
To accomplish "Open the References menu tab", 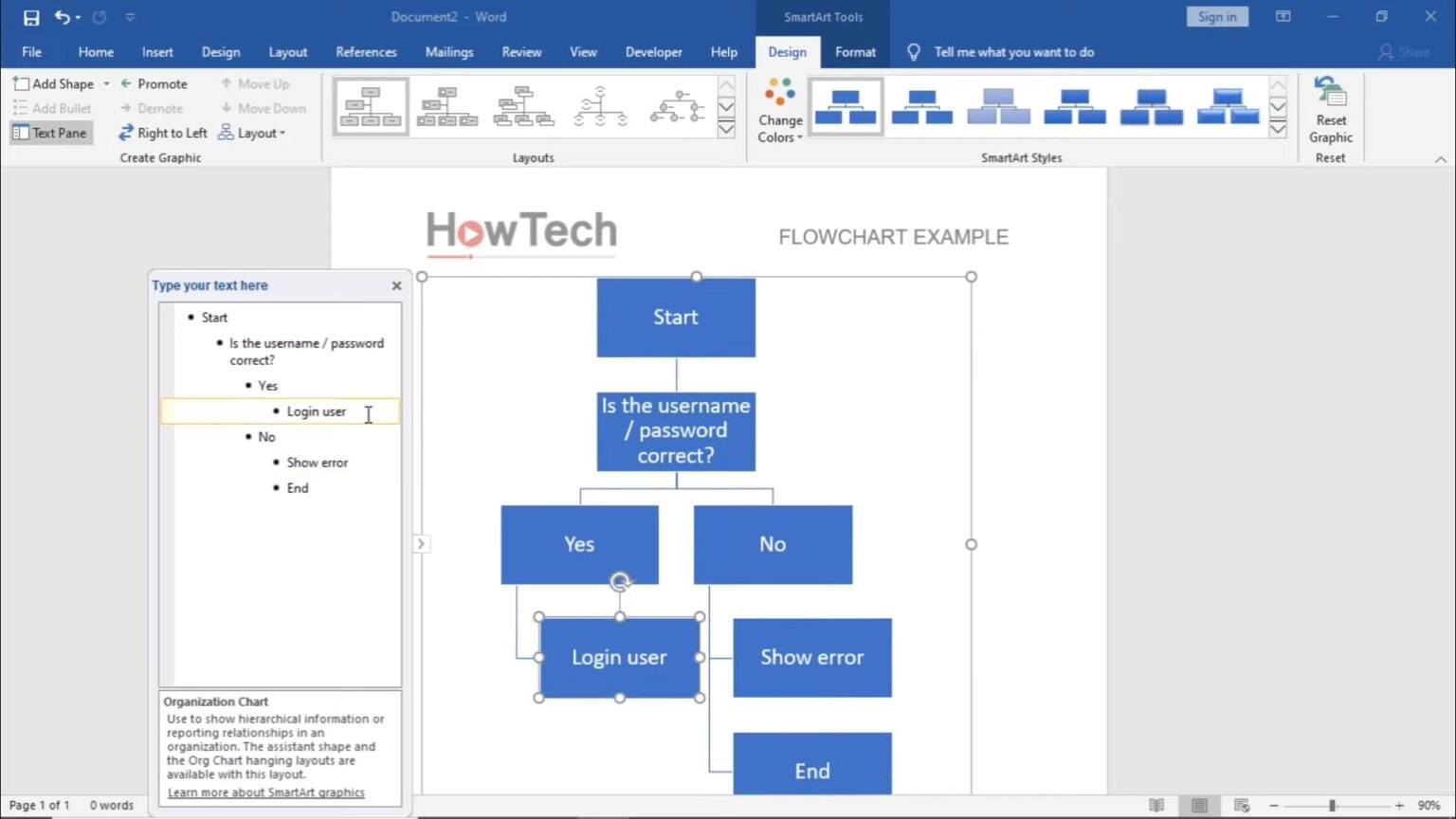I will [x=366, y=52].
